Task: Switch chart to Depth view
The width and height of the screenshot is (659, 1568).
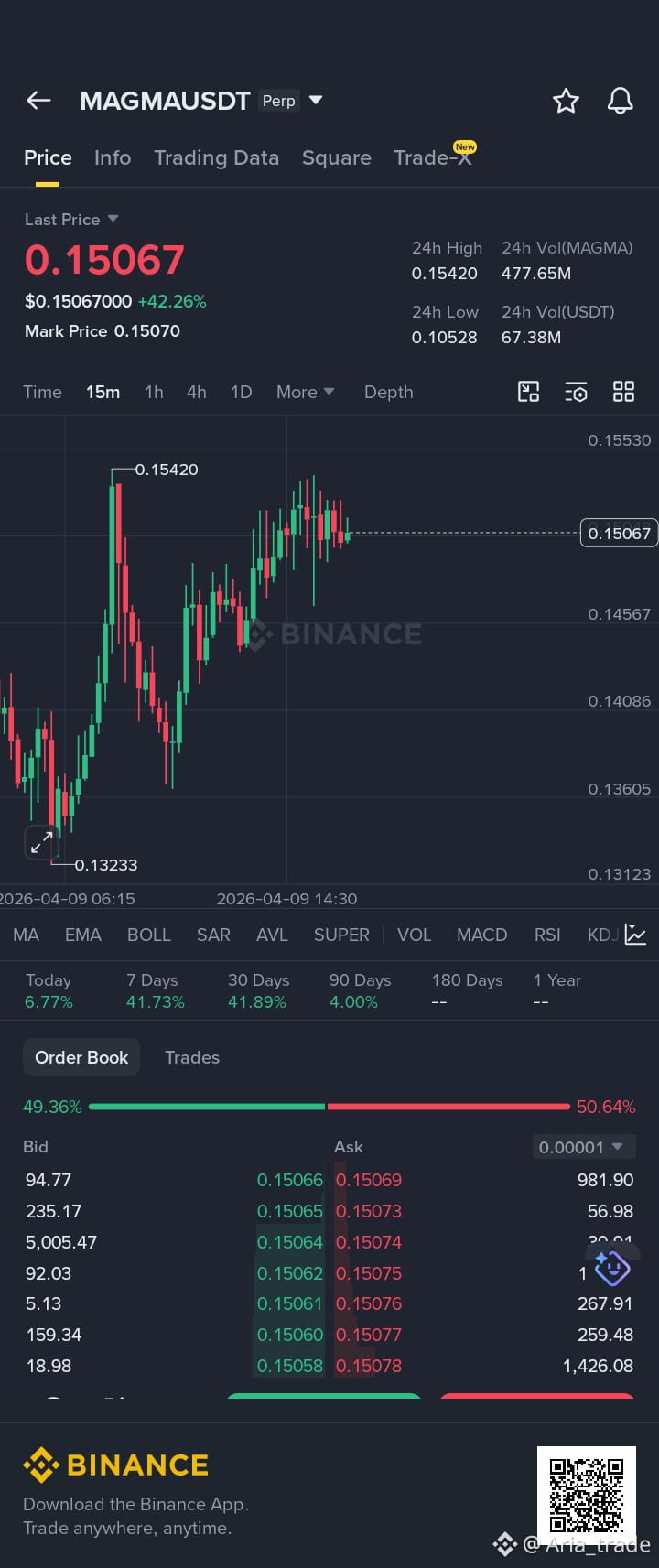Action: 388,392
